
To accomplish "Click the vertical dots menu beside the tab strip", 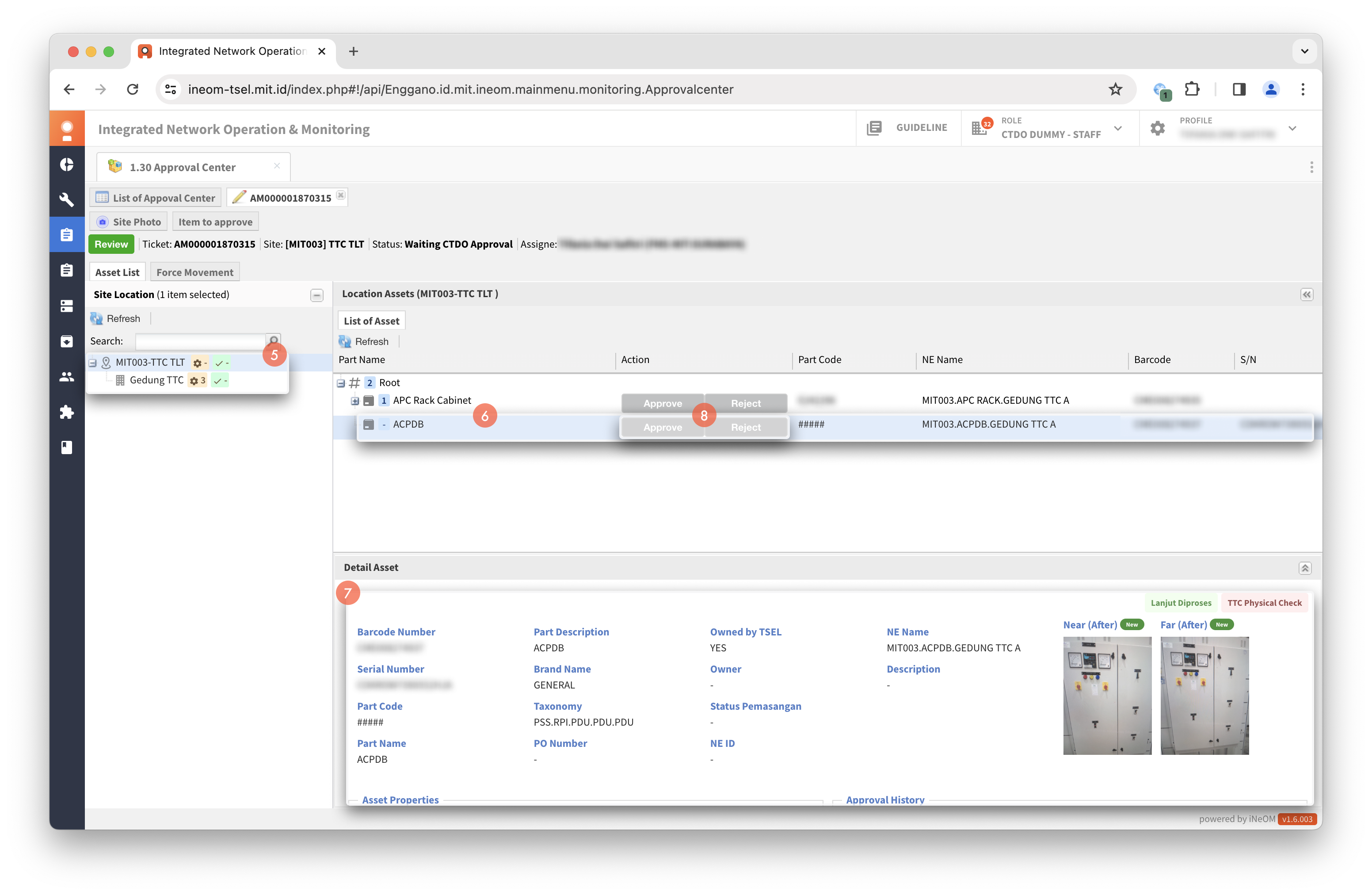I will click(1311, 167).
